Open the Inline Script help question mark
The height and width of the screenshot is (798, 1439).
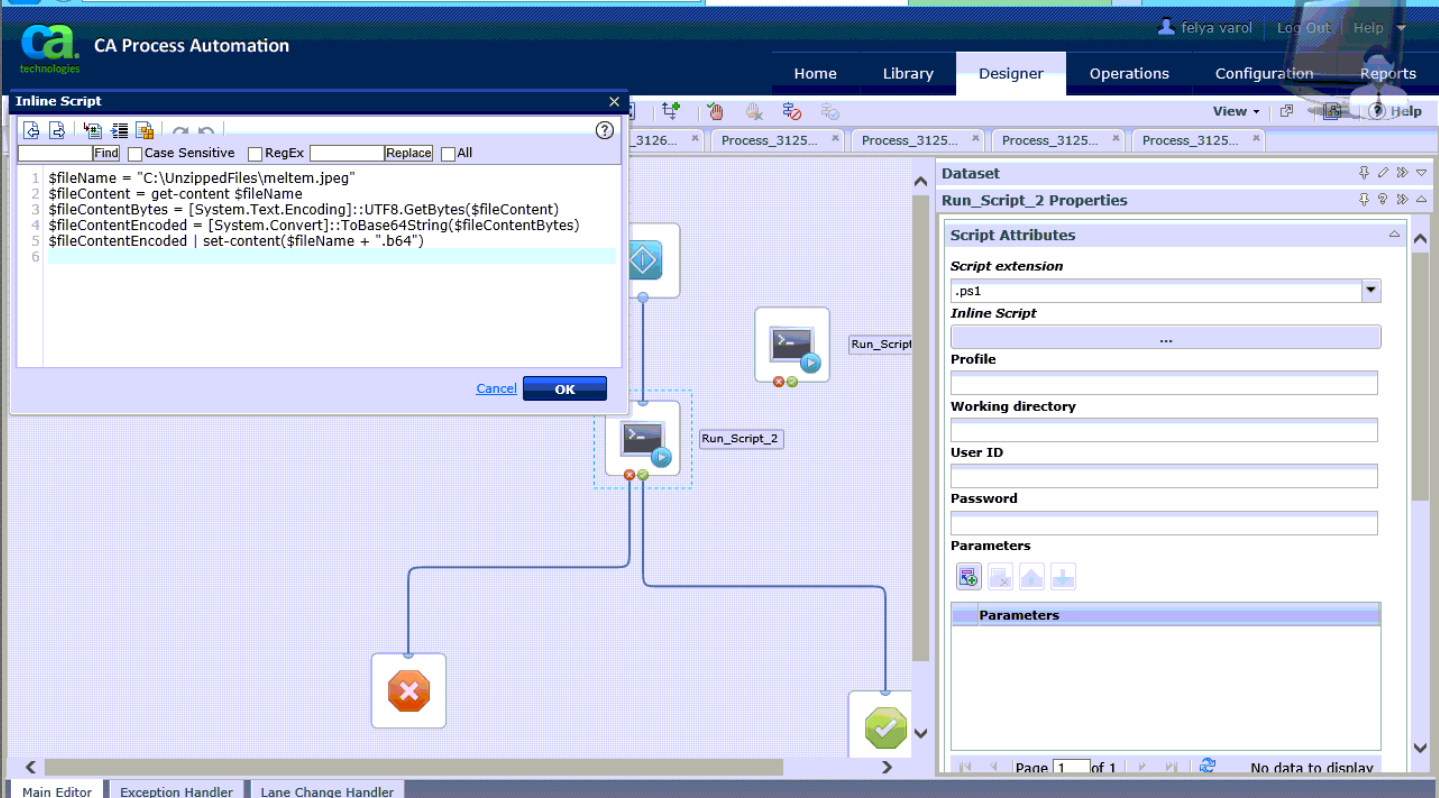click(x=604, y=130)
